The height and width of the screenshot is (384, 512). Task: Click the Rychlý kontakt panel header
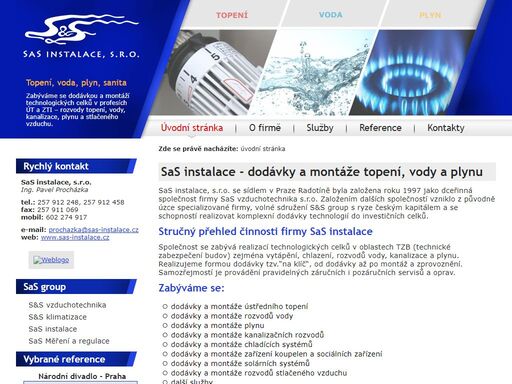pyautogui.click(x=76, y=166)
